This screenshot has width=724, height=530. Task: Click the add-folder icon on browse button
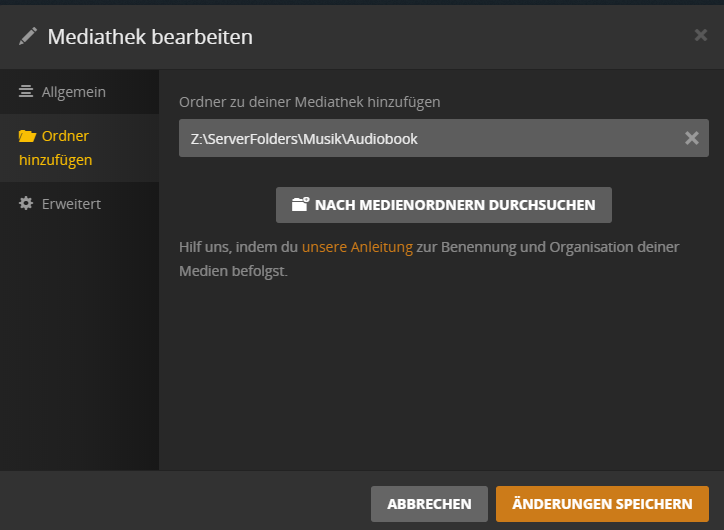pyautogui.click(x=300, y=205)
